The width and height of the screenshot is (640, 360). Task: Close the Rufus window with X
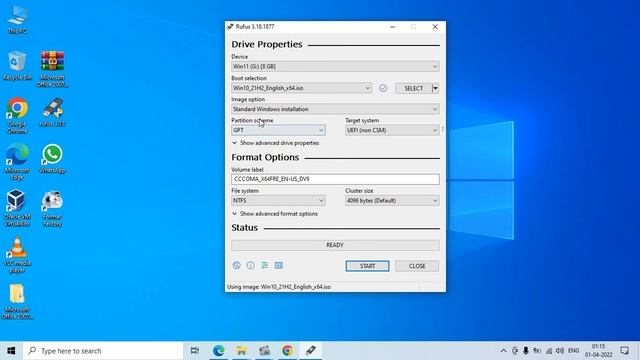(x=435, y=27)
